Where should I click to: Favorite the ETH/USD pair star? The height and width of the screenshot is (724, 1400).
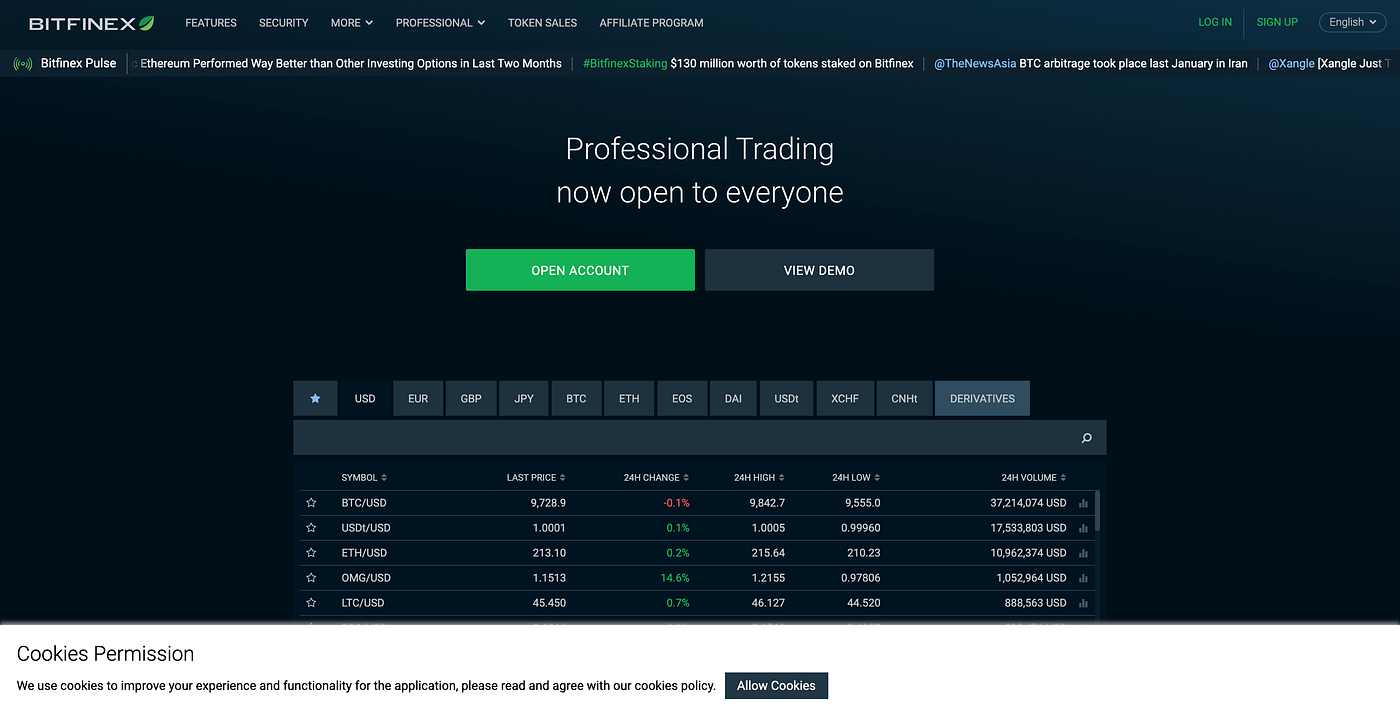click(x=311, y=553)
